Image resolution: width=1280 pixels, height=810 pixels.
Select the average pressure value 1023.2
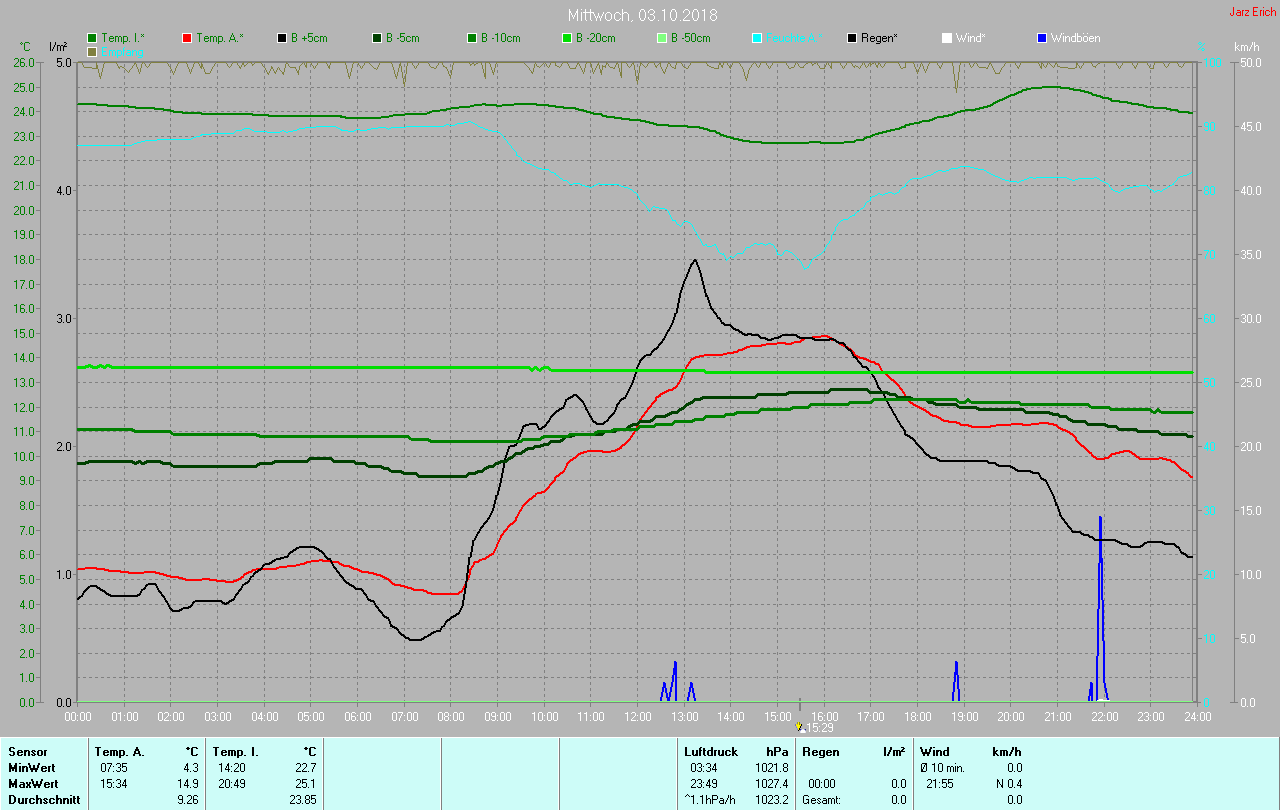(771, 800)
